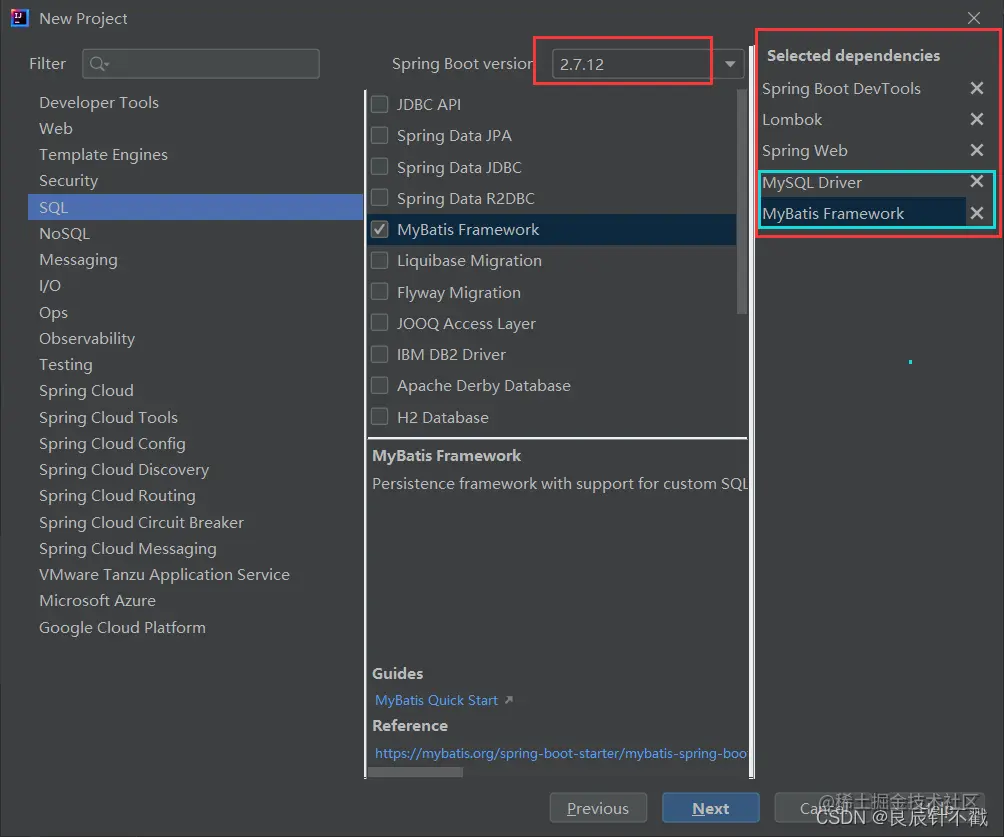Click the Filter search magnifier icon

tap(99, 63)
